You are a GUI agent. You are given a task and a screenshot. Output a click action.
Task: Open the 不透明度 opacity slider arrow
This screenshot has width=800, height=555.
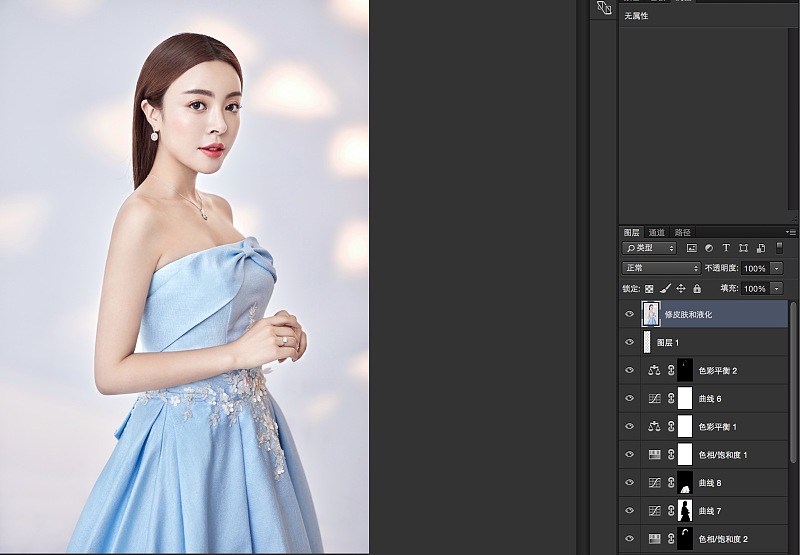coord(777,268)
